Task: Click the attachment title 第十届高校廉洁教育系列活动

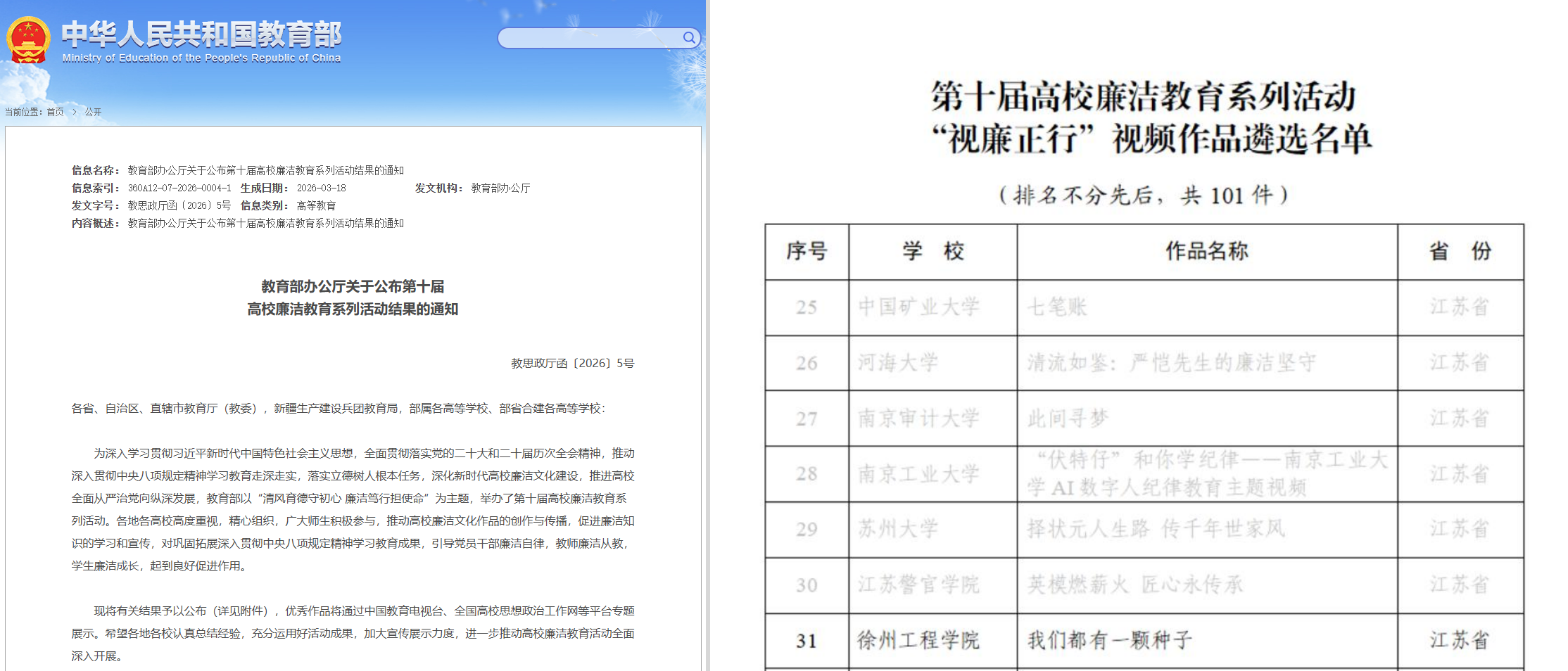Action: (1144, 97)
